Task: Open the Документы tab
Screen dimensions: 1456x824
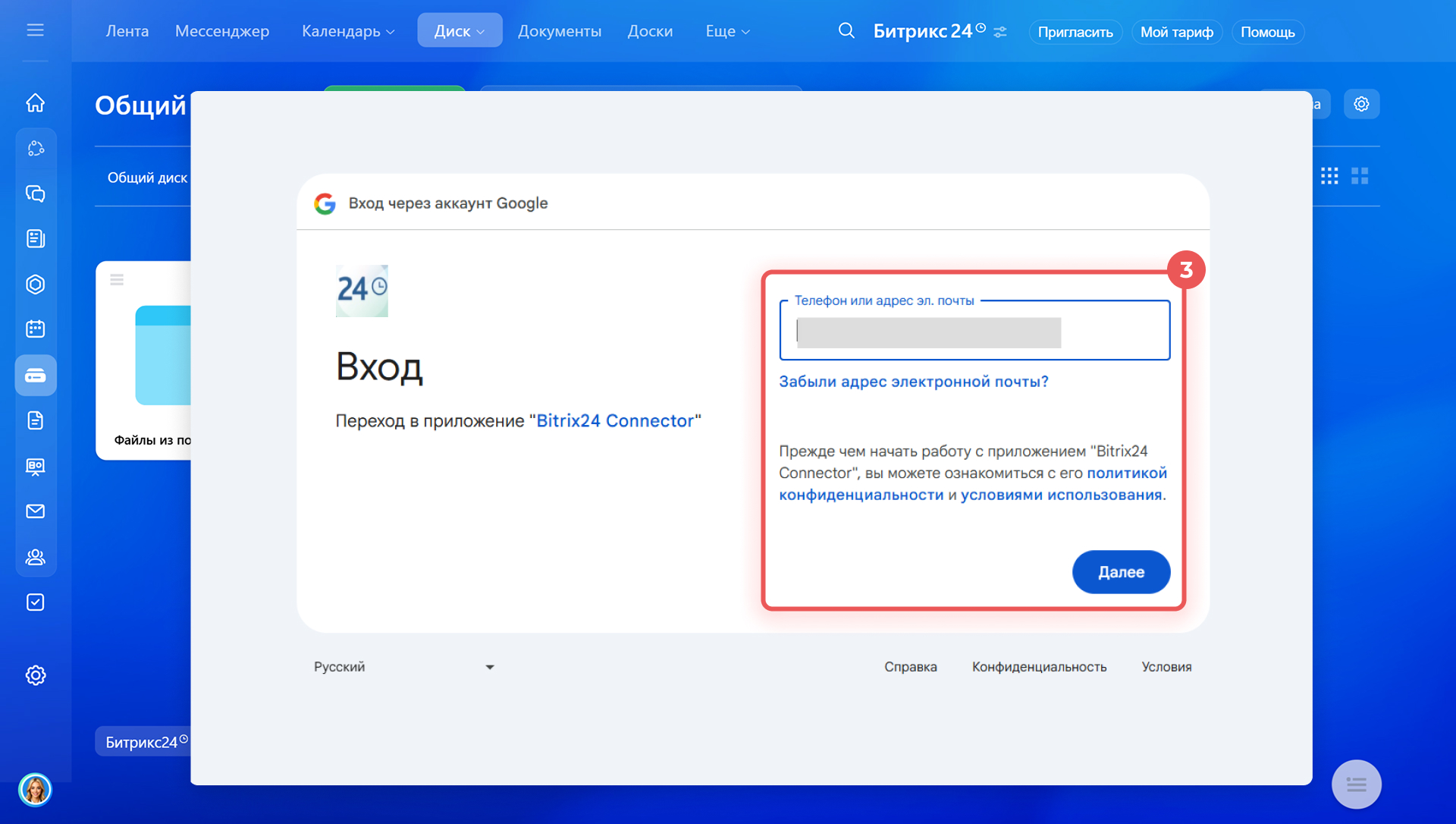Action: point(560,31)
